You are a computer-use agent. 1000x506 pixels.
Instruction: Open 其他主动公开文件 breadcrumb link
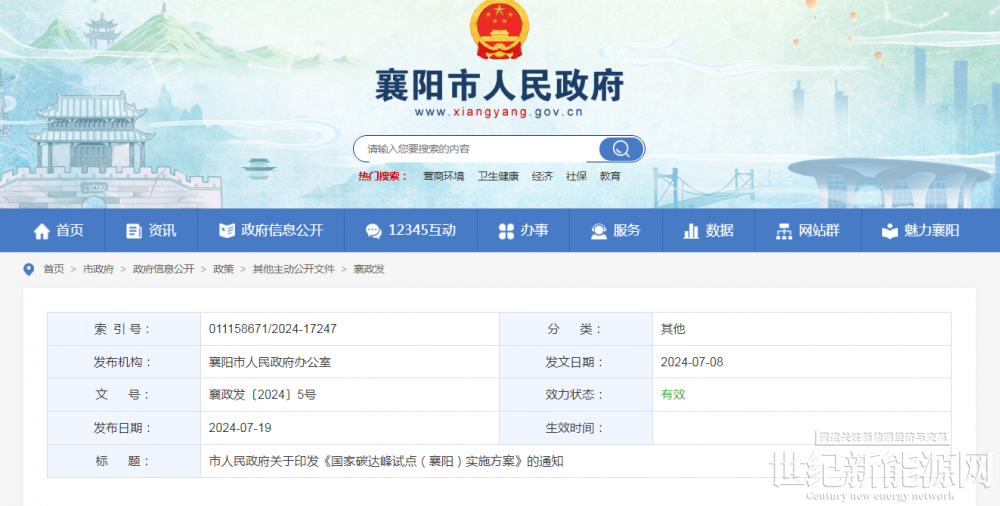(293, 269)
